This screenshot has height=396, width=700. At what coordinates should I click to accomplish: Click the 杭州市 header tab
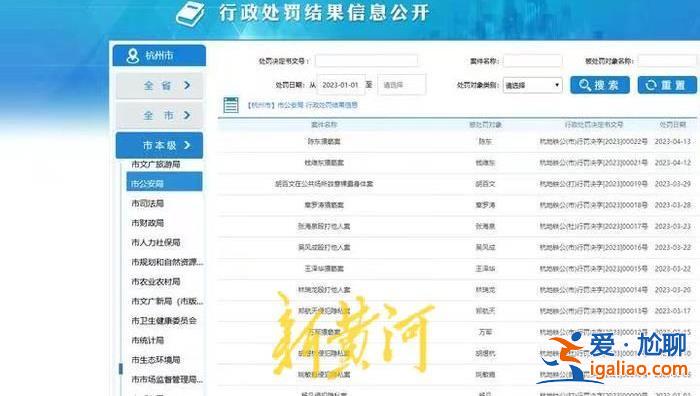pos(159,55)
